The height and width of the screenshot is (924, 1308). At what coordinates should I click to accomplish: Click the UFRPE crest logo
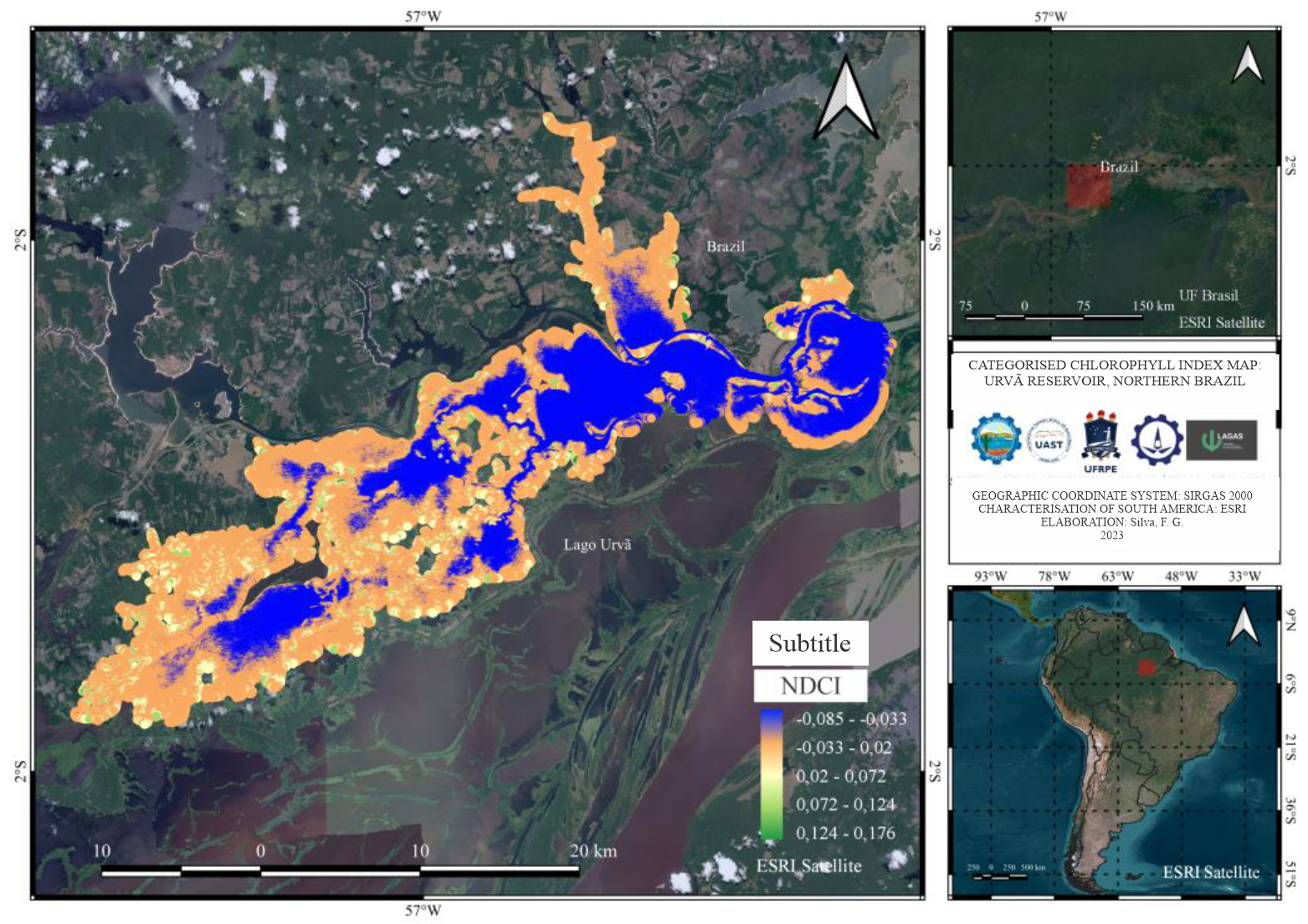coord(1100,440)
